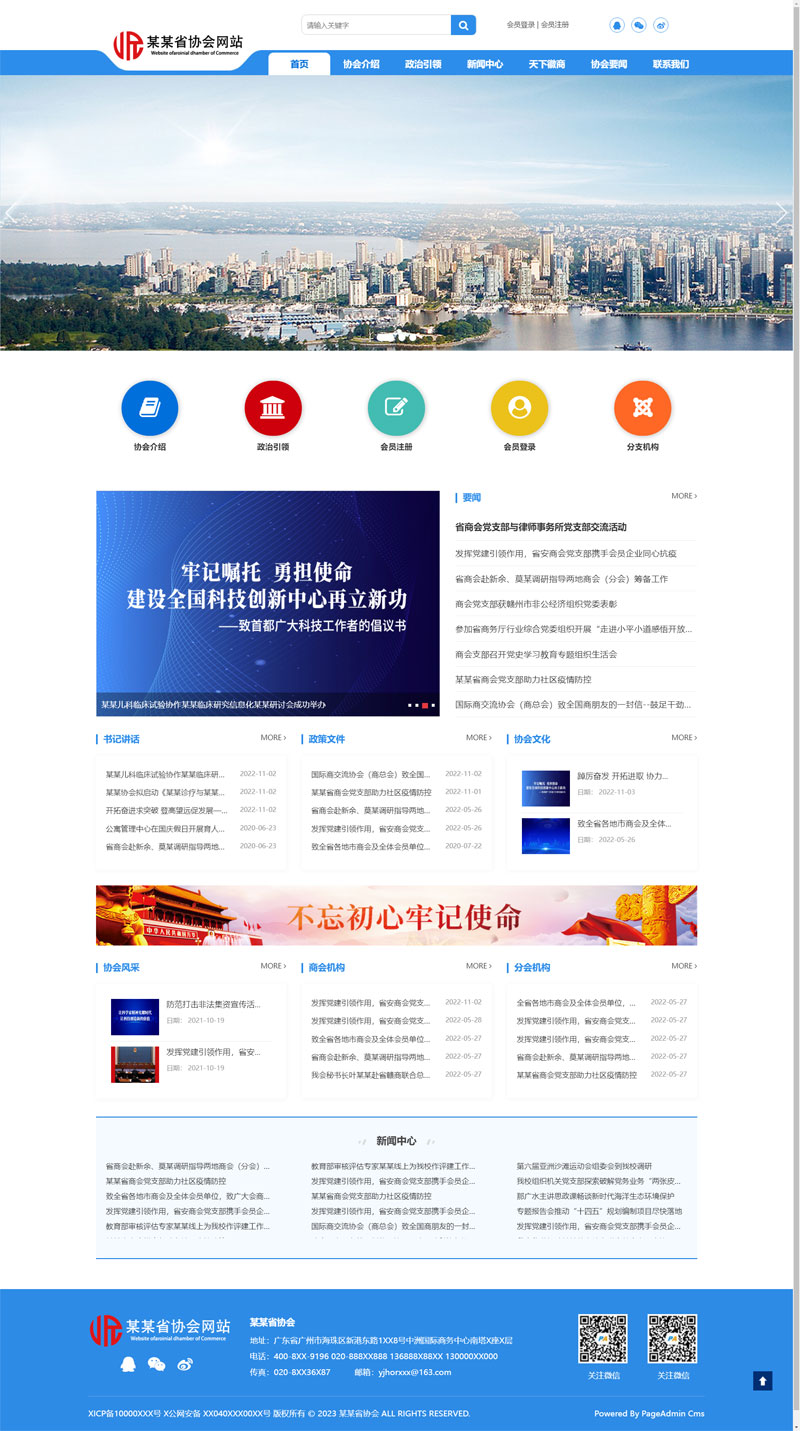Click the footer WeChat icon

click(x=156, y=1364)
